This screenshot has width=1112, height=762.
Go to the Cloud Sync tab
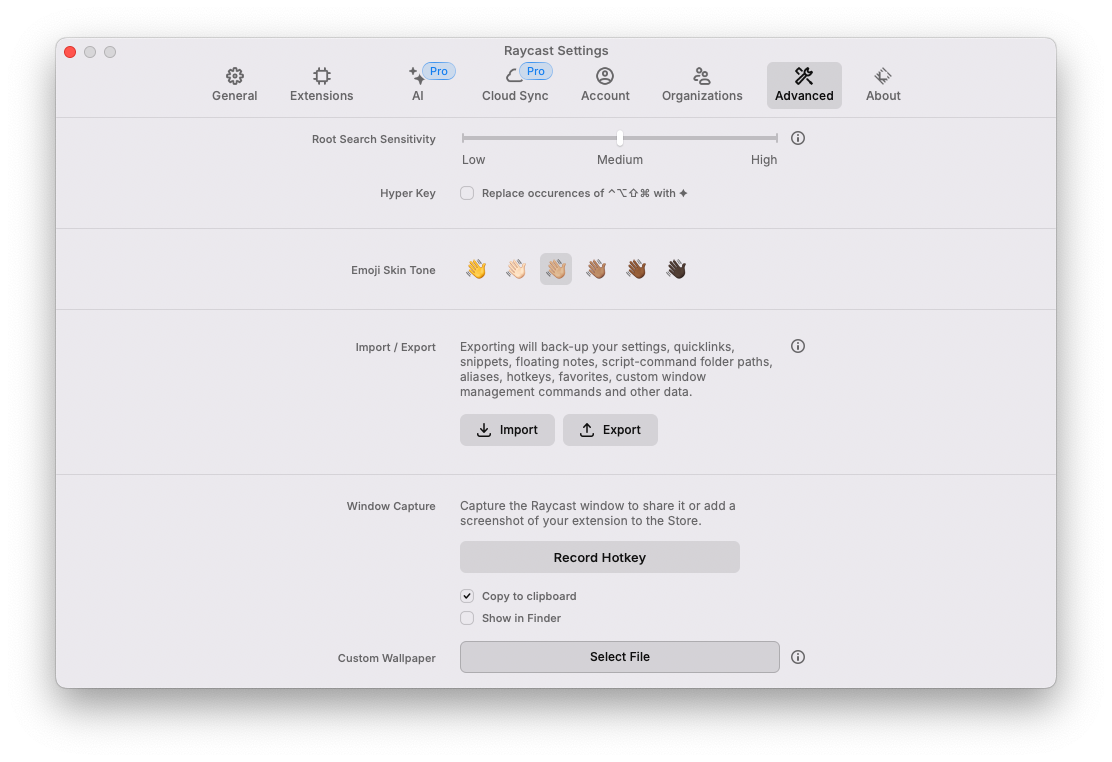coord(515,85)
